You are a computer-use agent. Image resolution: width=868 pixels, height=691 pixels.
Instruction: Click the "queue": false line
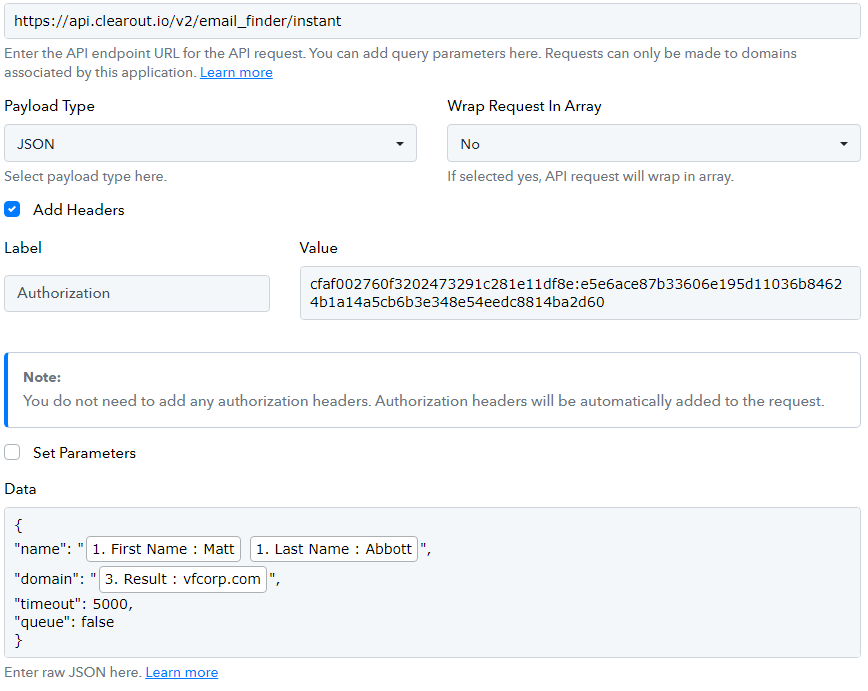[x=64, y=622]
